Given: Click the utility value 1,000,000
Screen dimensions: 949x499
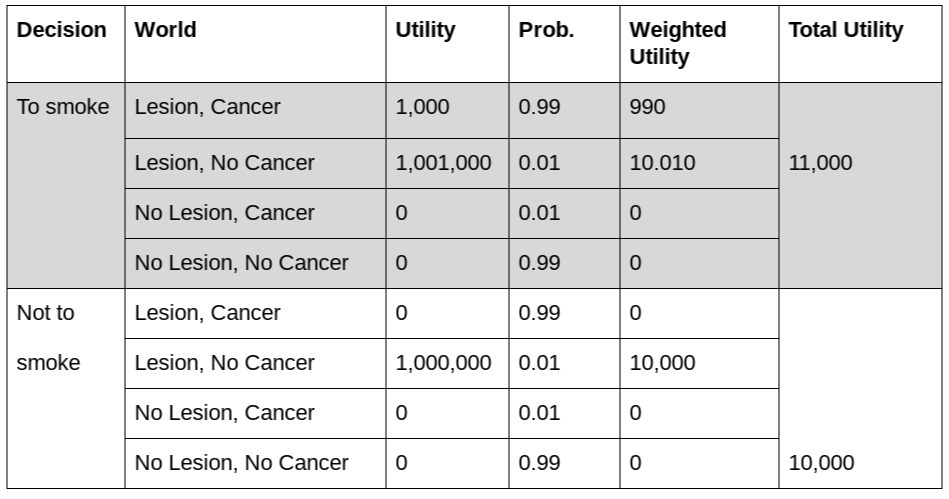Looking at the screenshot, I should (x=443, y=363).
